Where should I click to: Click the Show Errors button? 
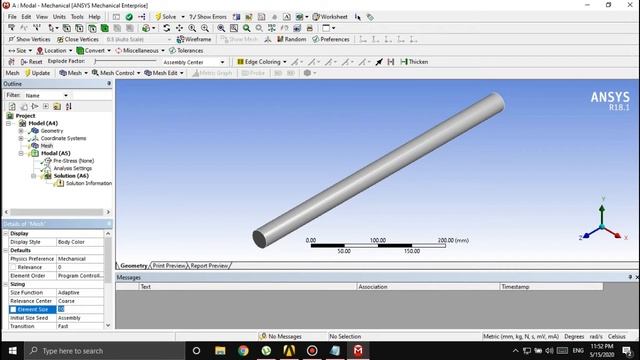pyautogui.click(x=207, y=17)
